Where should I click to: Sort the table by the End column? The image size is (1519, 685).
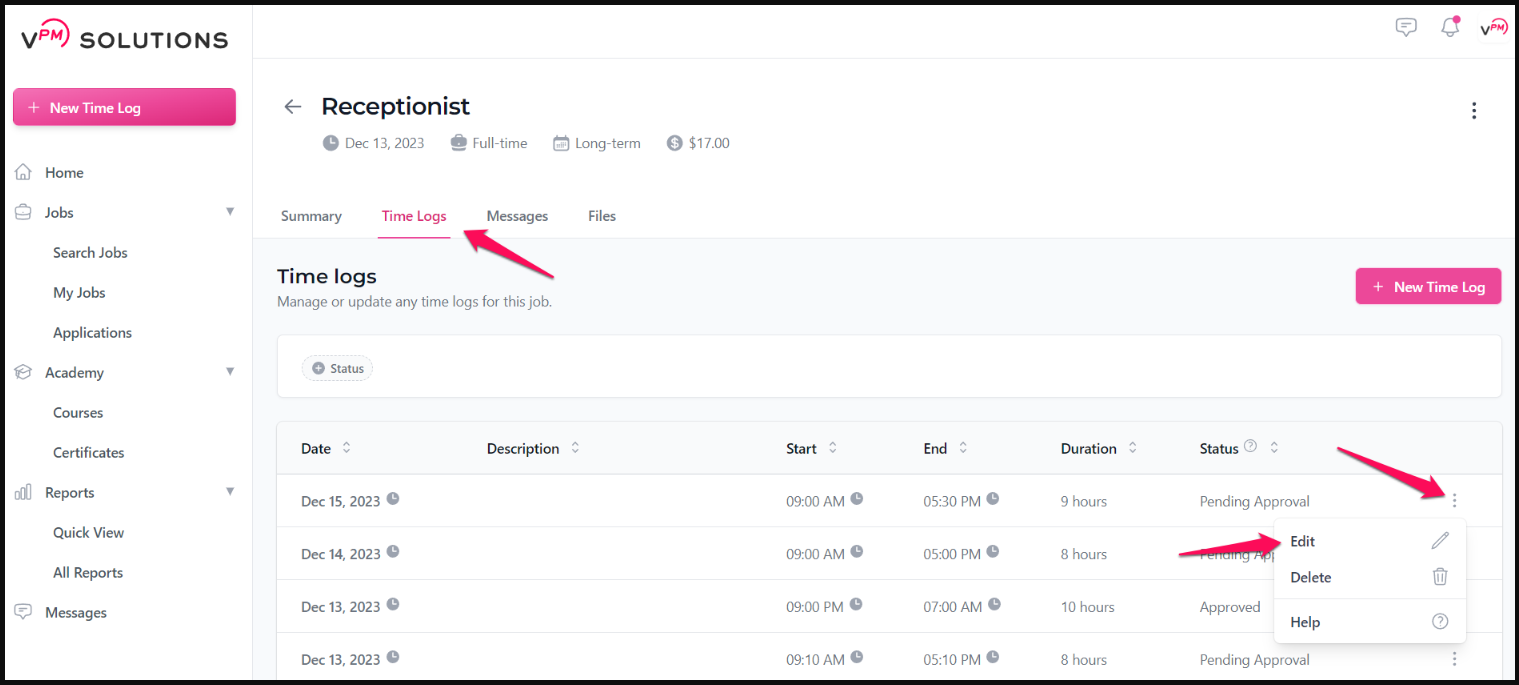[963, 448]
